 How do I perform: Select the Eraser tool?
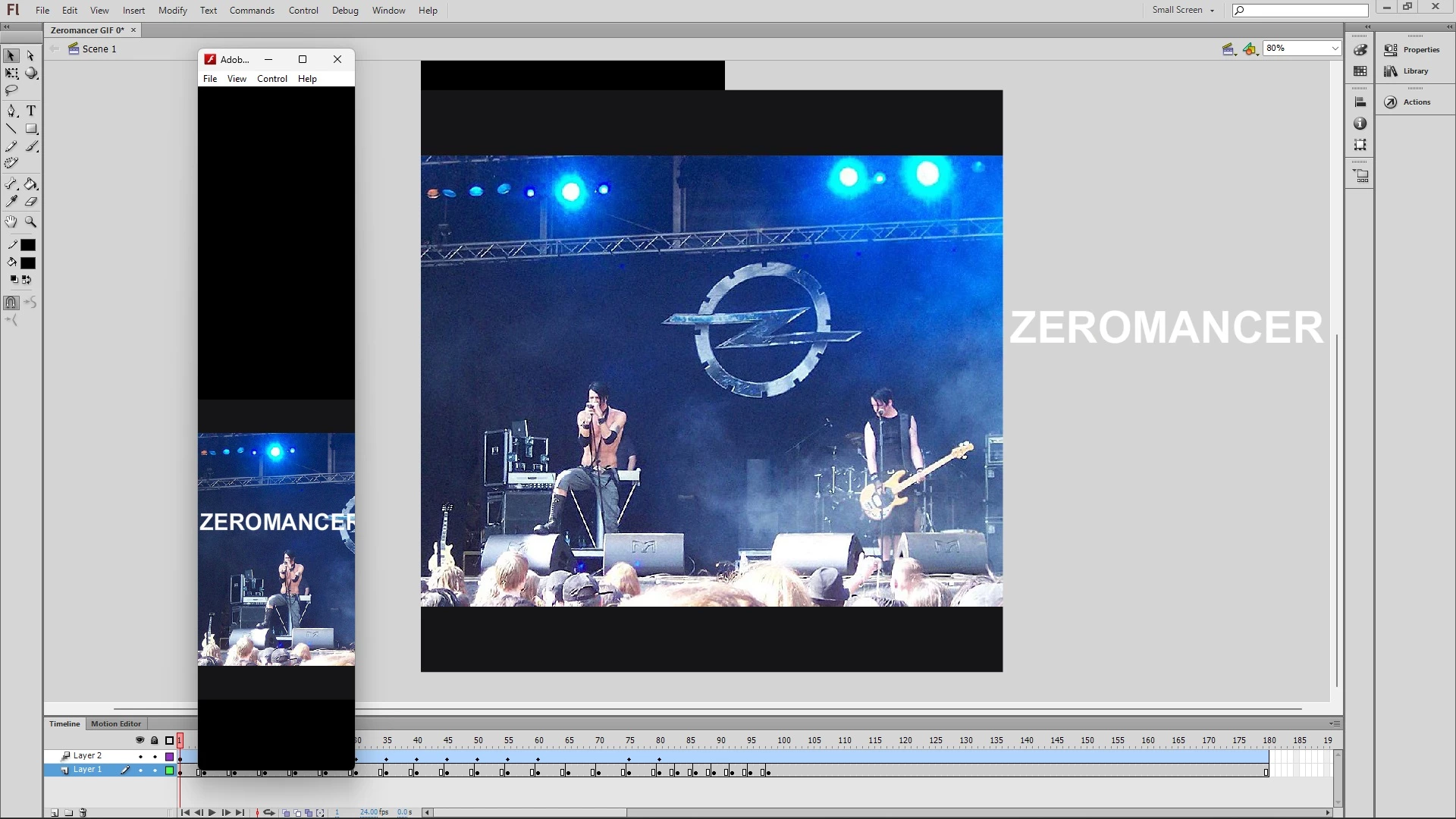pos(31,202)
